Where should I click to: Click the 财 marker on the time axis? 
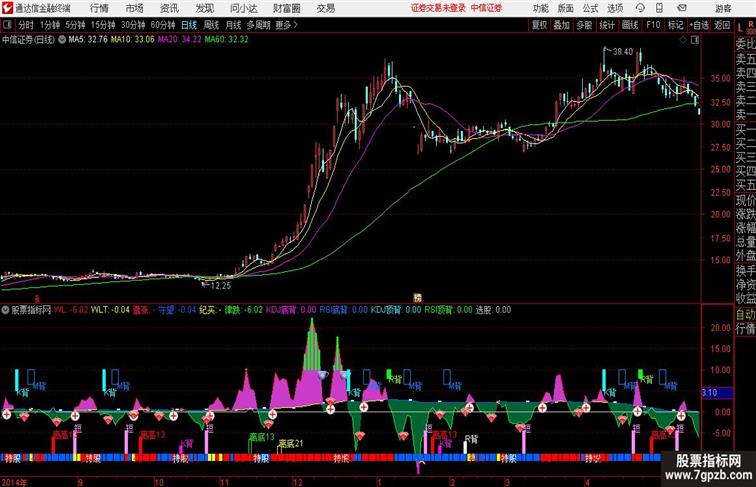418,298
